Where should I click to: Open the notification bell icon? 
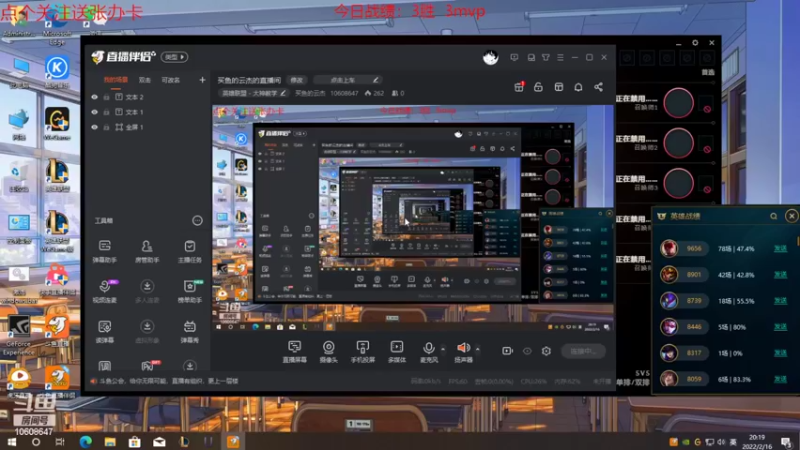578,87
